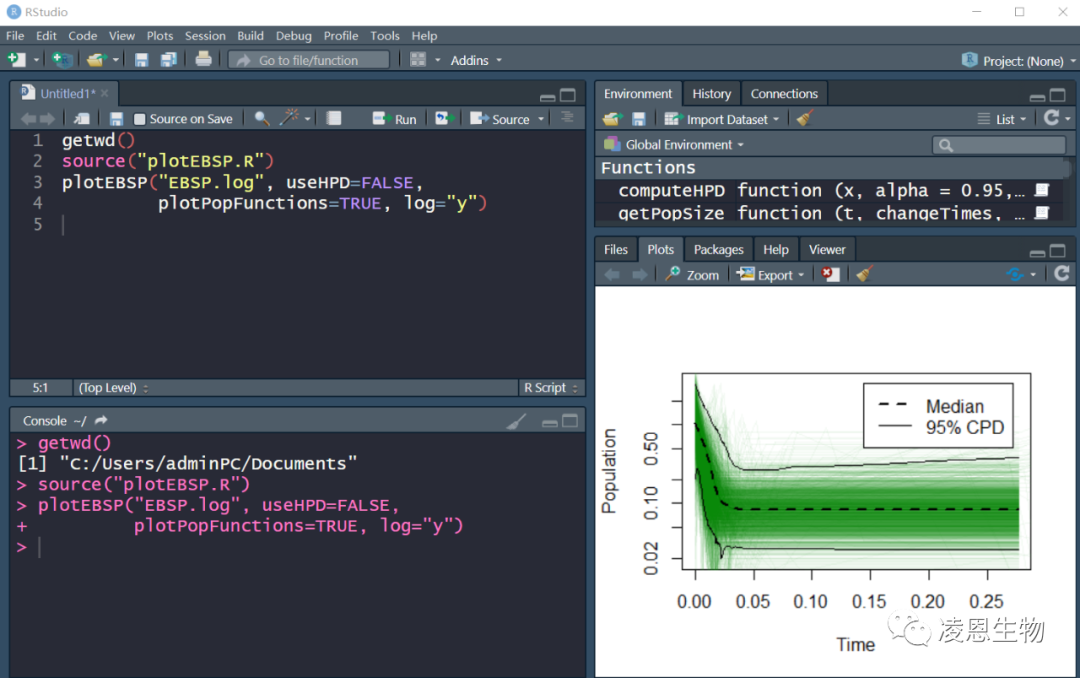This screenshot has width=1080, height=678.
Task: Click the Go to file/function field
Action: [309, 60]
